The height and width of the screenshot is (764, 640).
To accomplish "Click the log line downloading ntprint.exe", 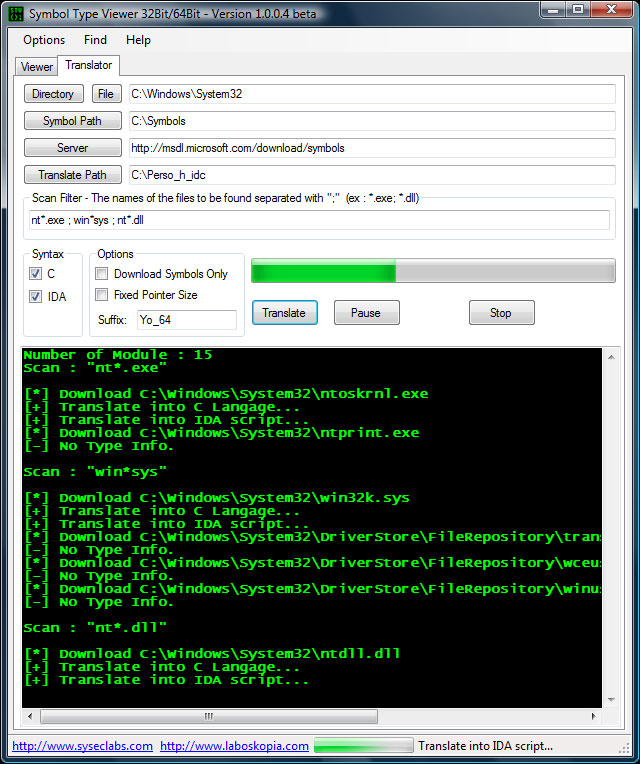I will 222,433.
